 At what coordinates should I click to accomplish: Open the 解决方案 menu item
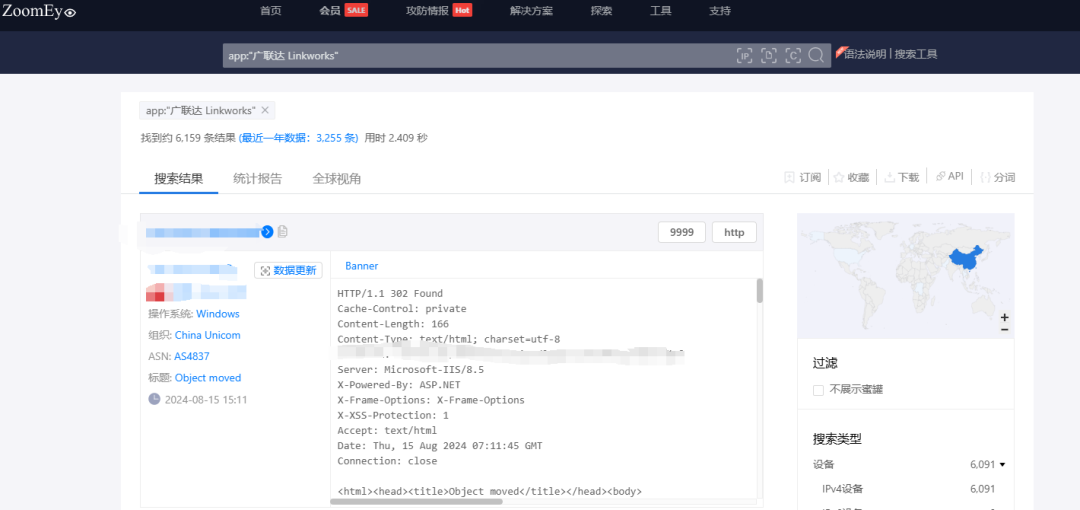pos(531,11)
